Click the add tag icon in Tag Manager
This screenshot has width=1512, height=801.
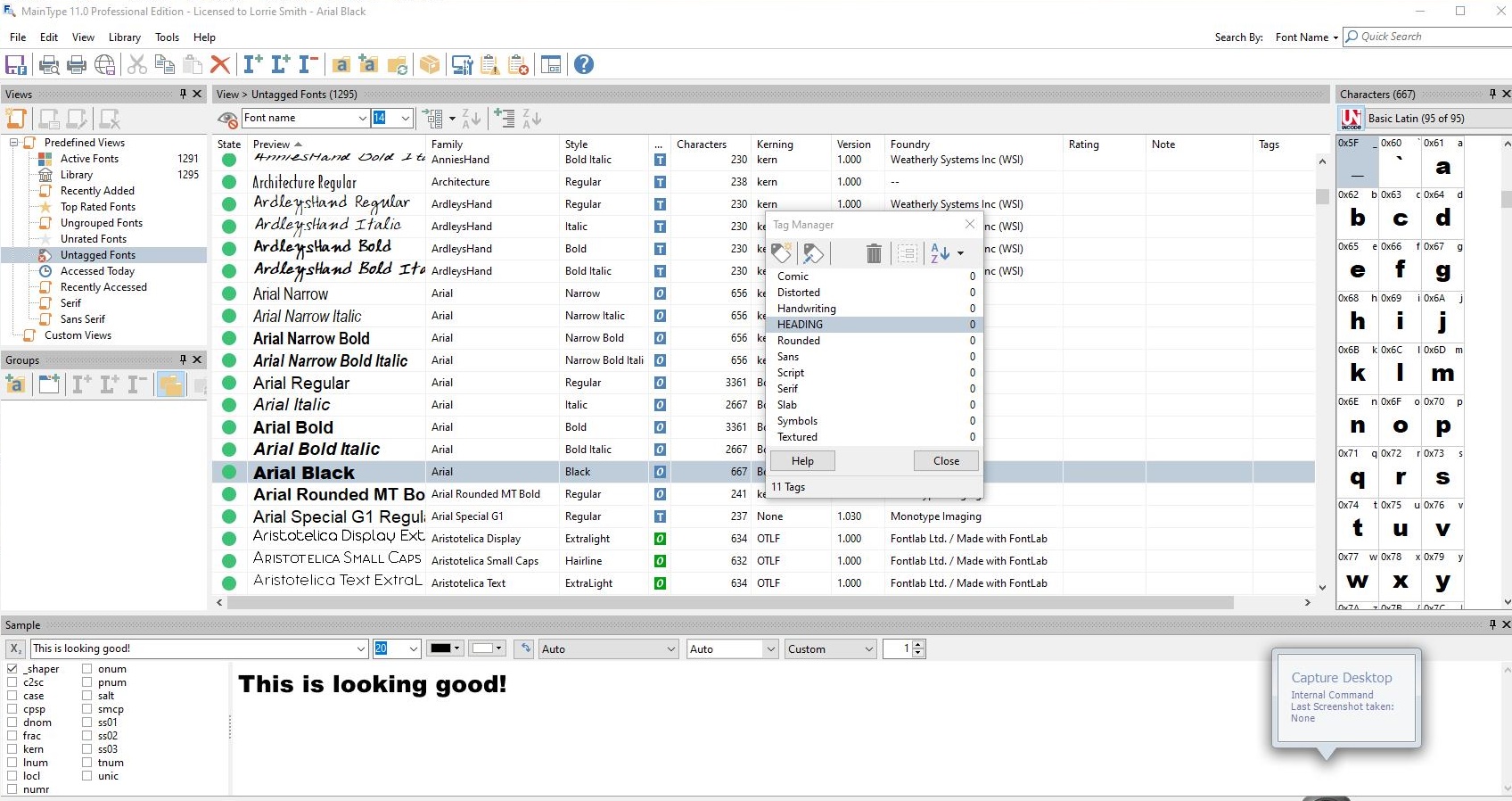coord(782,253)
